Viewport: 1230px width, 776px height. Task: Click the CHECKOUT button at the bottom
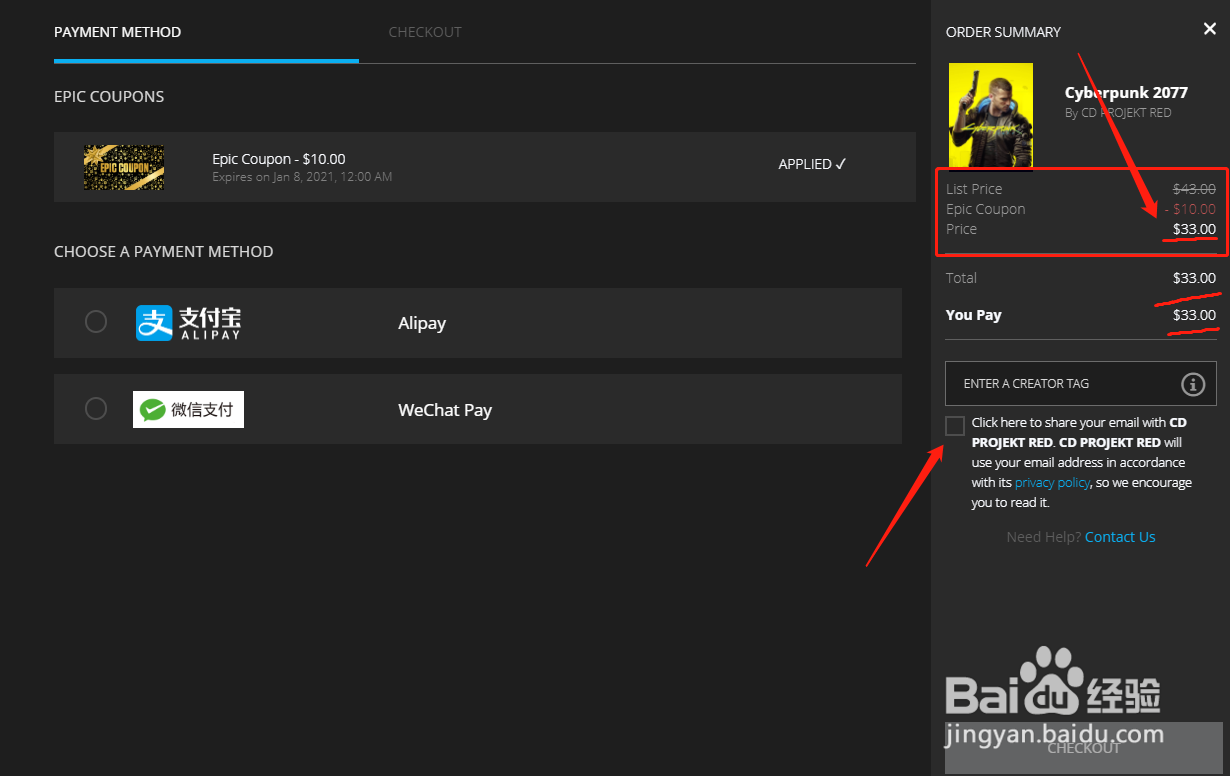pos(1084,748)
